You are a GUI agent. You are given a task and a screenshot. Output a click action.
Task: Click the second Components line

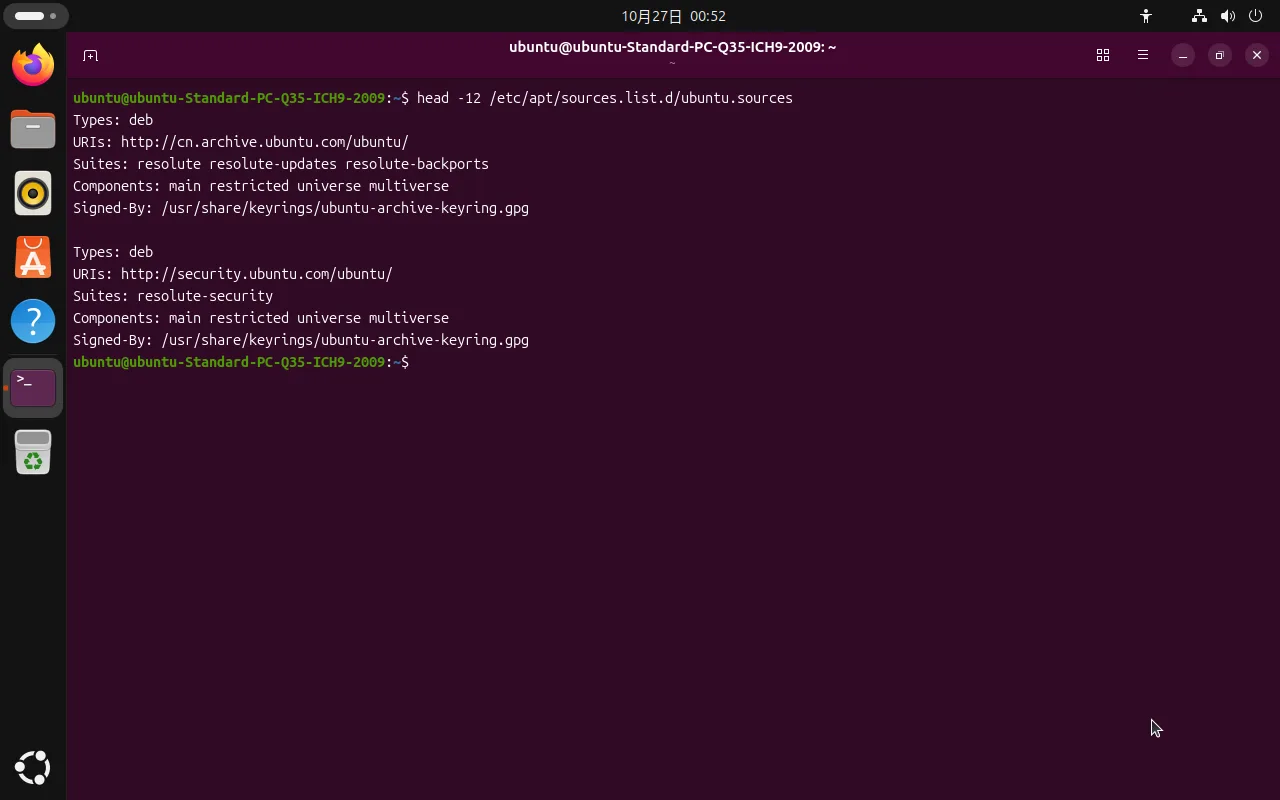coord(261,318)
